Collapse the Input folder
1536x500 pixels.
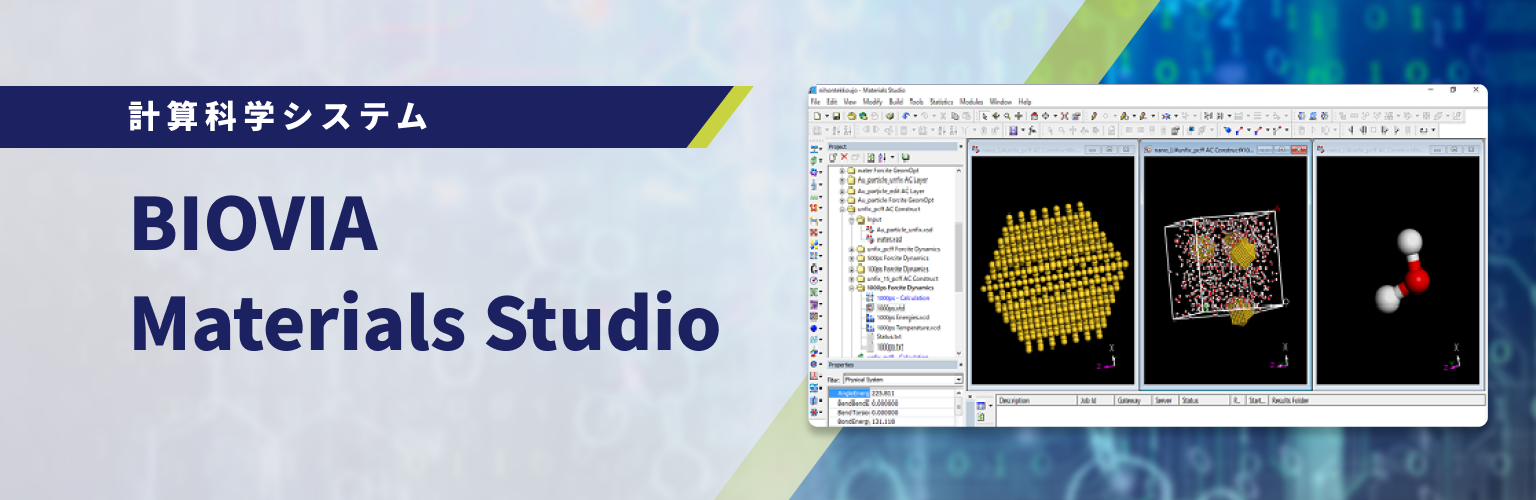coord(851,219)
